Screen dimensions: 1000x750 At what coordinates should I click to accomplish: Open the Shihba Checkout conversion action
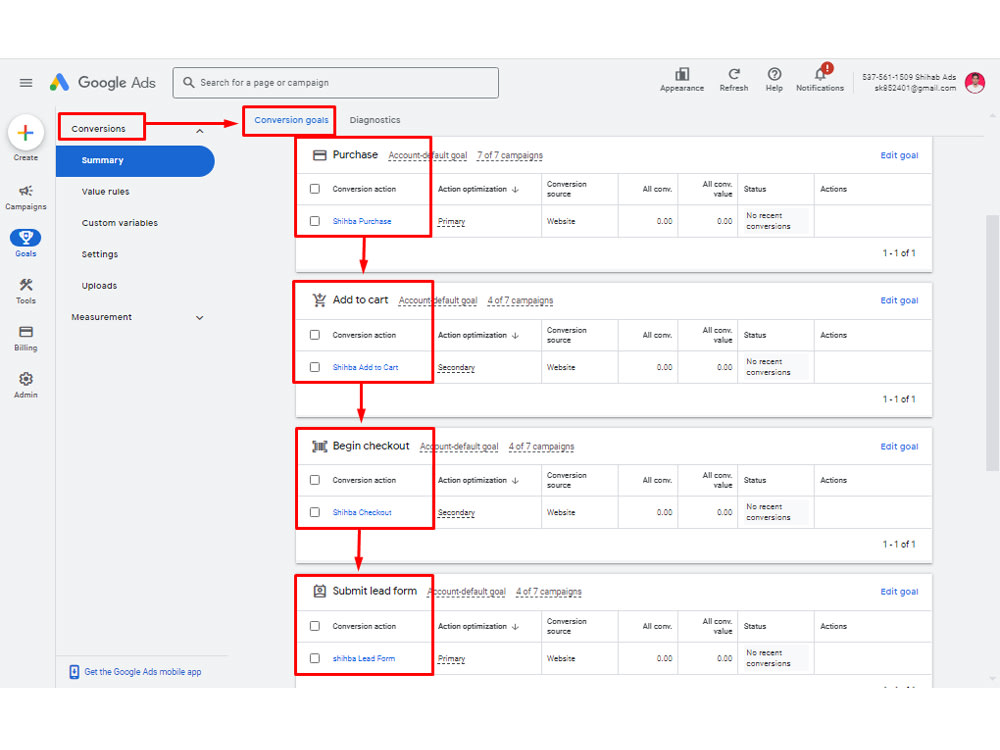(x=362, y=512)
